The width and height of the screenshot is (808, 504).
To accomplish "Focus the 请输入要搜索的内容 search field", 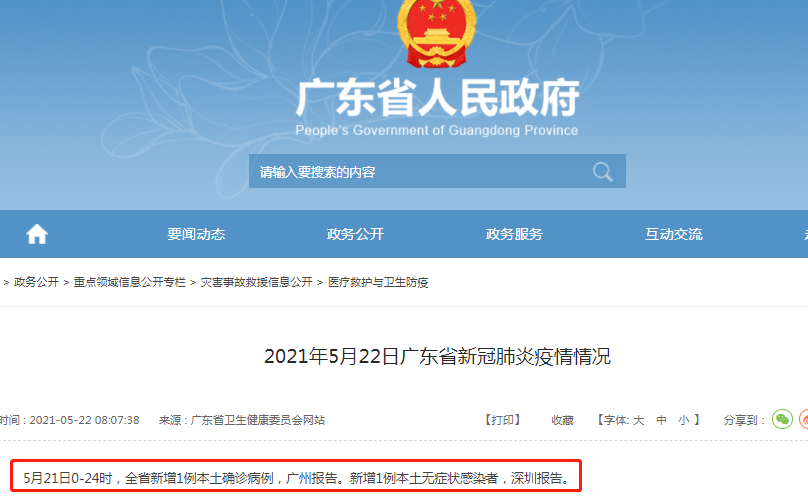I will pyautogui.click(x=420, y=172).
